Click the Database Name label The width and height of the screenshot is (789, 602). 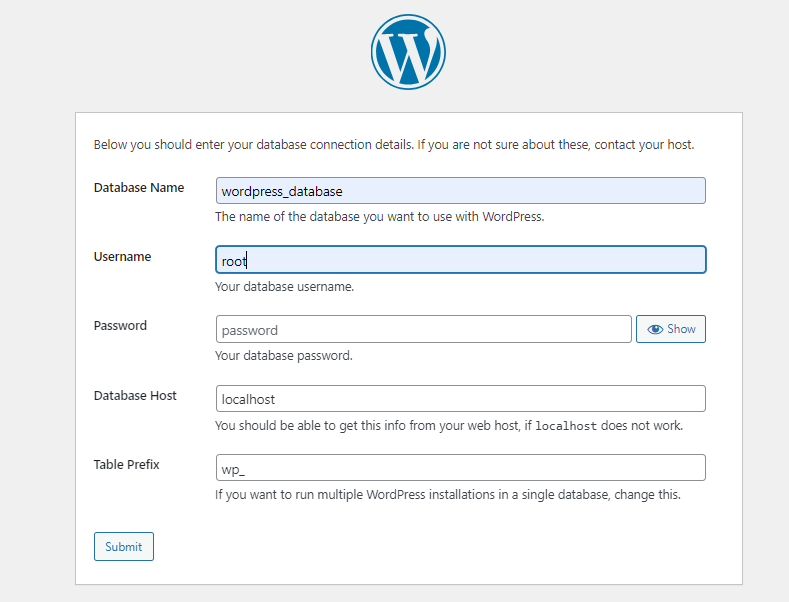pos(139,188)
